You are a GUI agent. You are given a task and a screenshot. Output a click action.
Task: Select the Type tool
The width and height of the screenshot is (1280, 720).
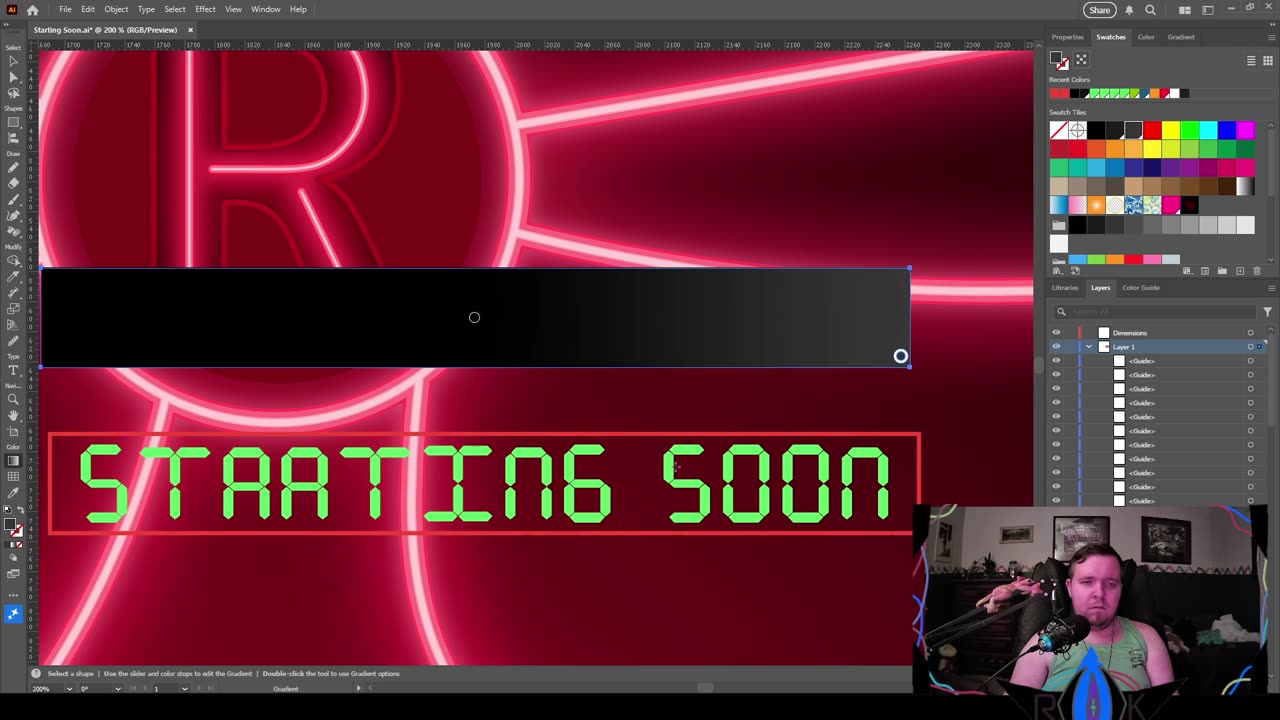point(13,370)
